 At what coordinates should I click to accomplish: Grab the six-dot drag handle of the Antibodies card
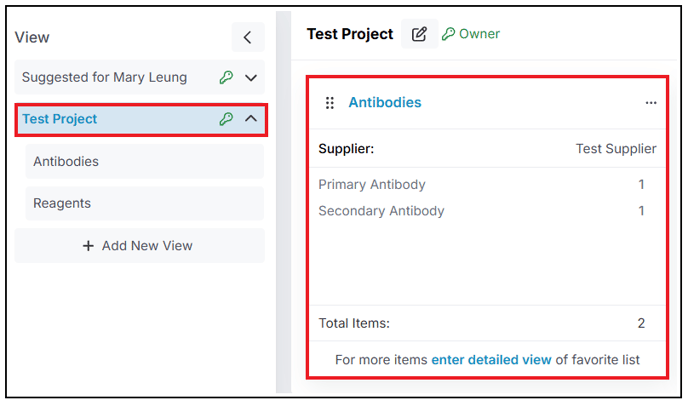pyautogui.click(x=330, y=103)
